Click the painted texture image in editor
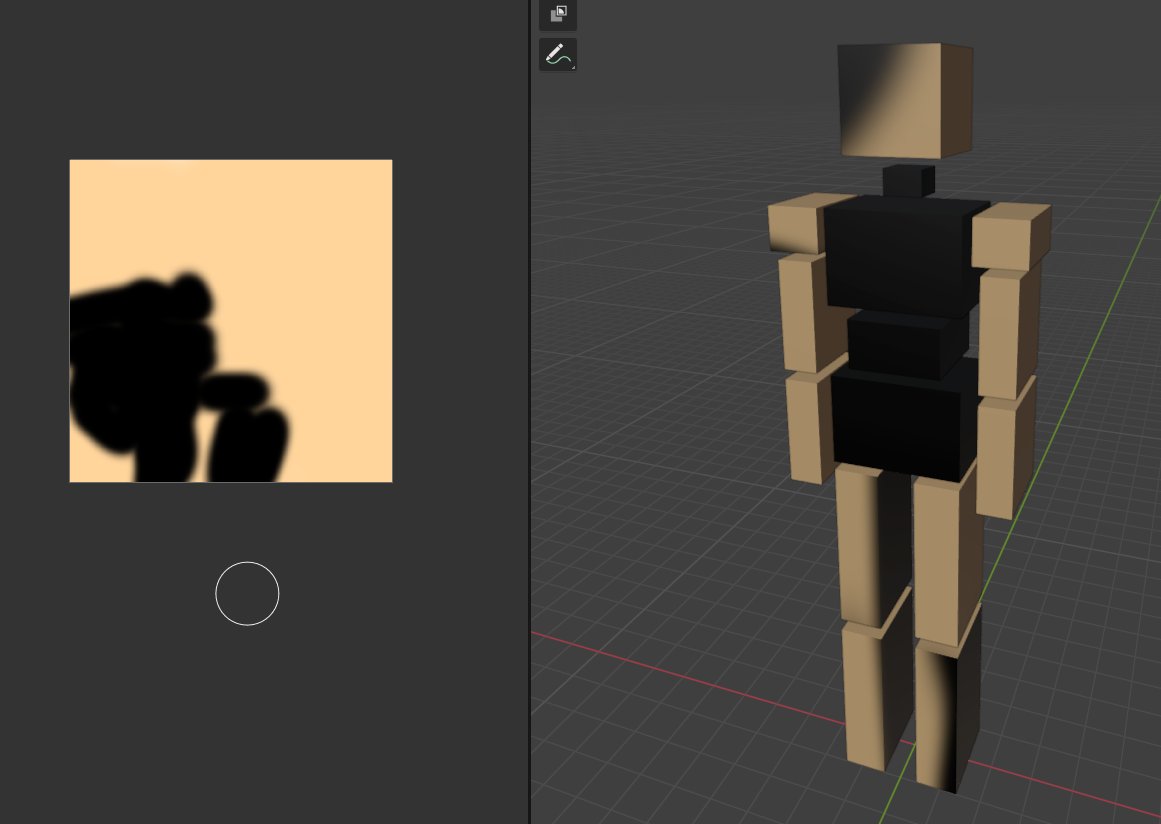The image size is (1161, 824). point(231,321)
